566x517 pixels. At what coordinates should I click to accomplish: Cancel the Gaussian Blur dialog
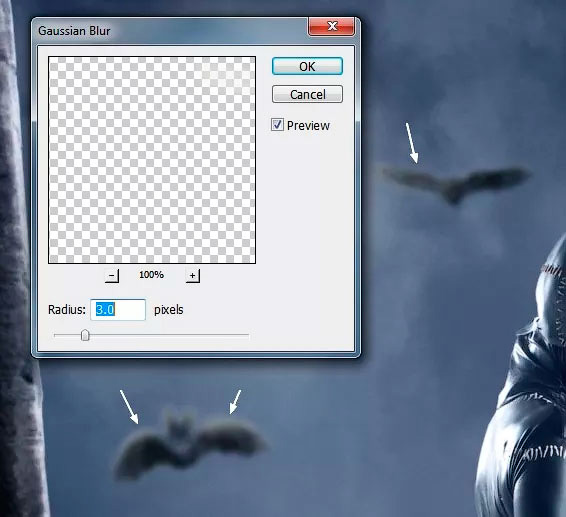(307, 95)
